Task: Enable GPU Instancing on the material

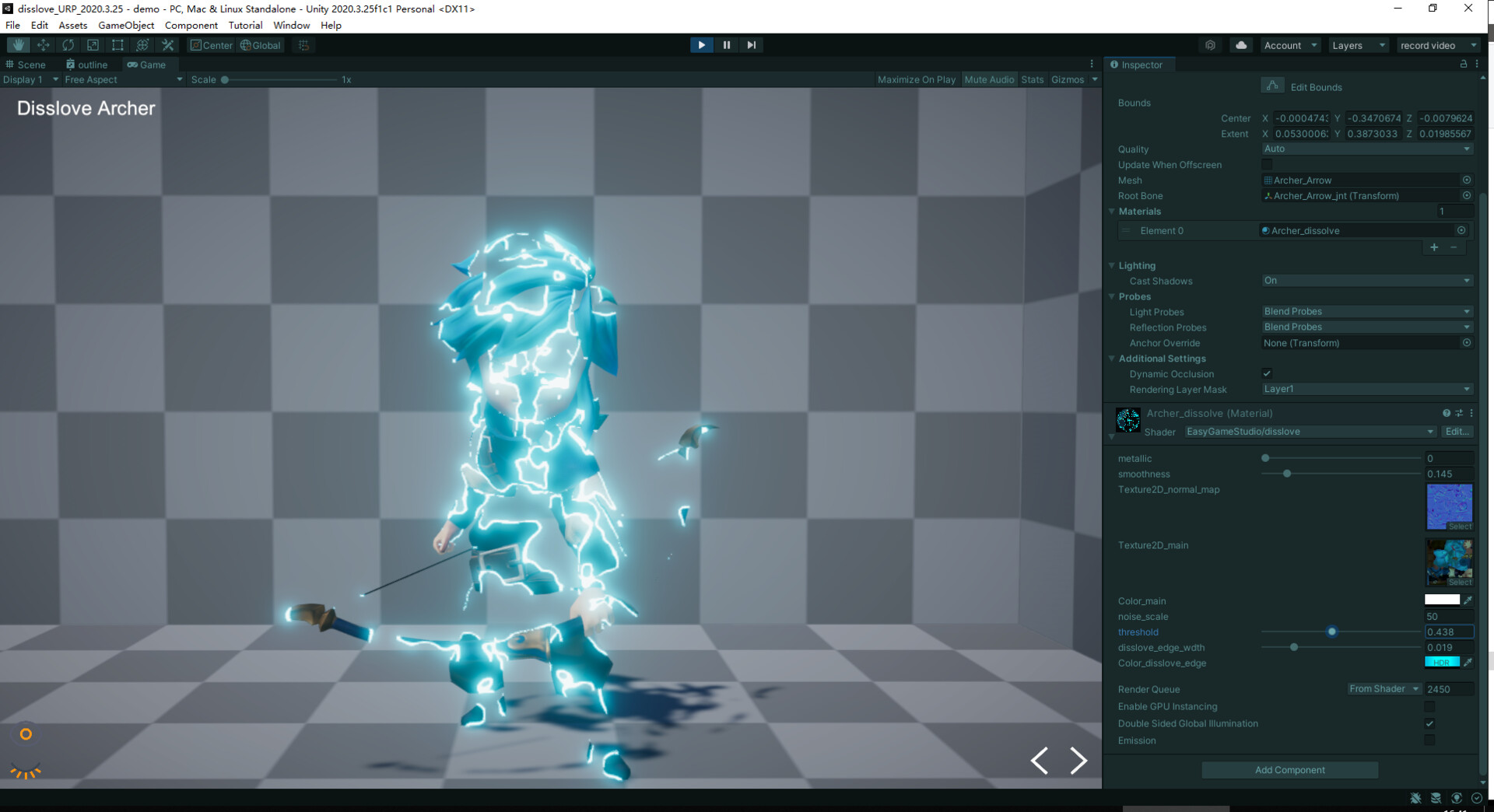Action: pos(1430,706)
